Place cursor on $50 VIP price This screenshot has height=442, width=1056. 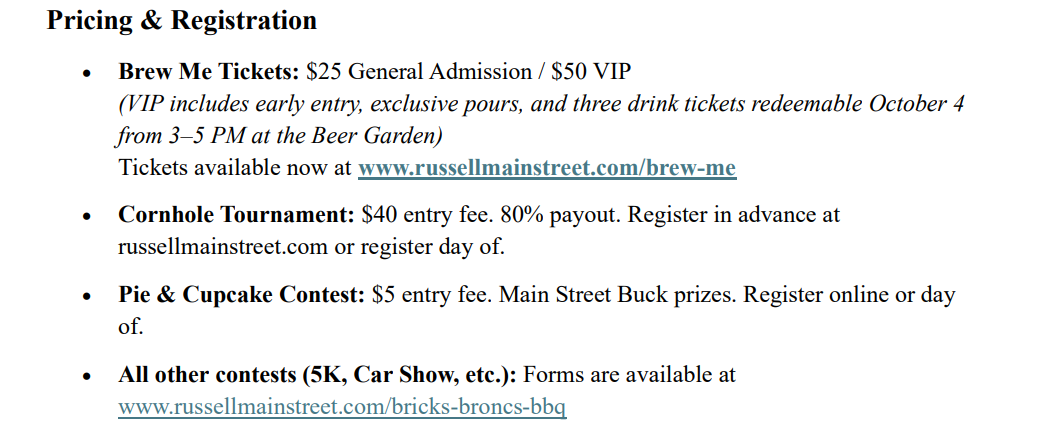click(x=591, y=71)
